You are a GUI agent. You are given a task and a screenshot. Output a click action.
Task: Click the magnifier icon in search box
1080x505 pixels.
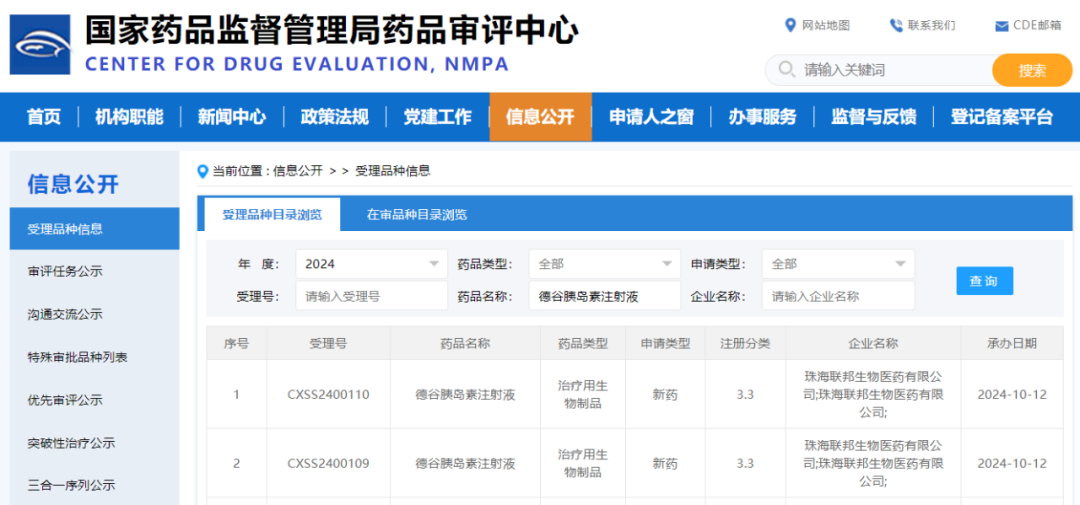pos(786,70)
